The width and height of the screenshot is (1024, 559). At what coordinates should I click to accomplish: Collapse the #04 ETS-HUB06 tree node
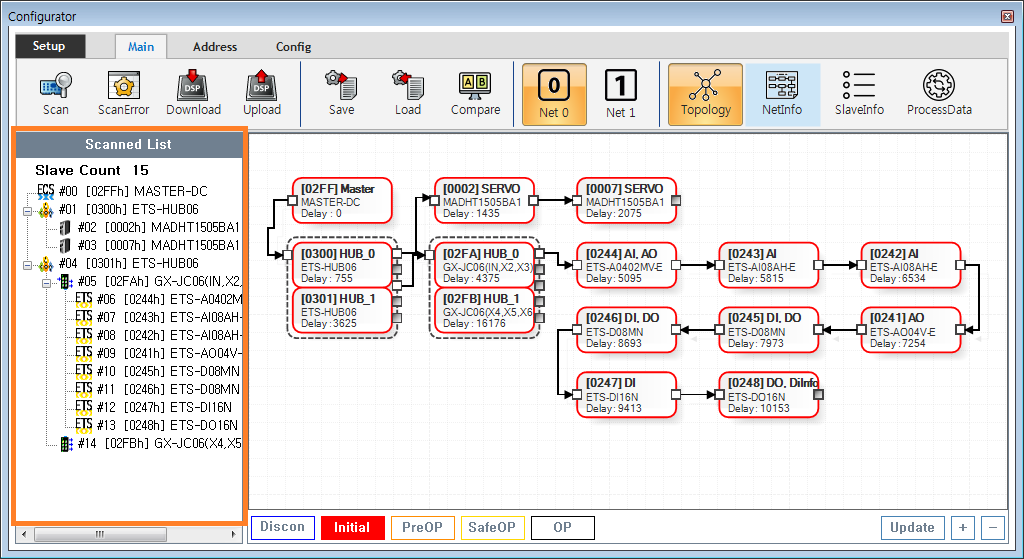pos(27,264)
